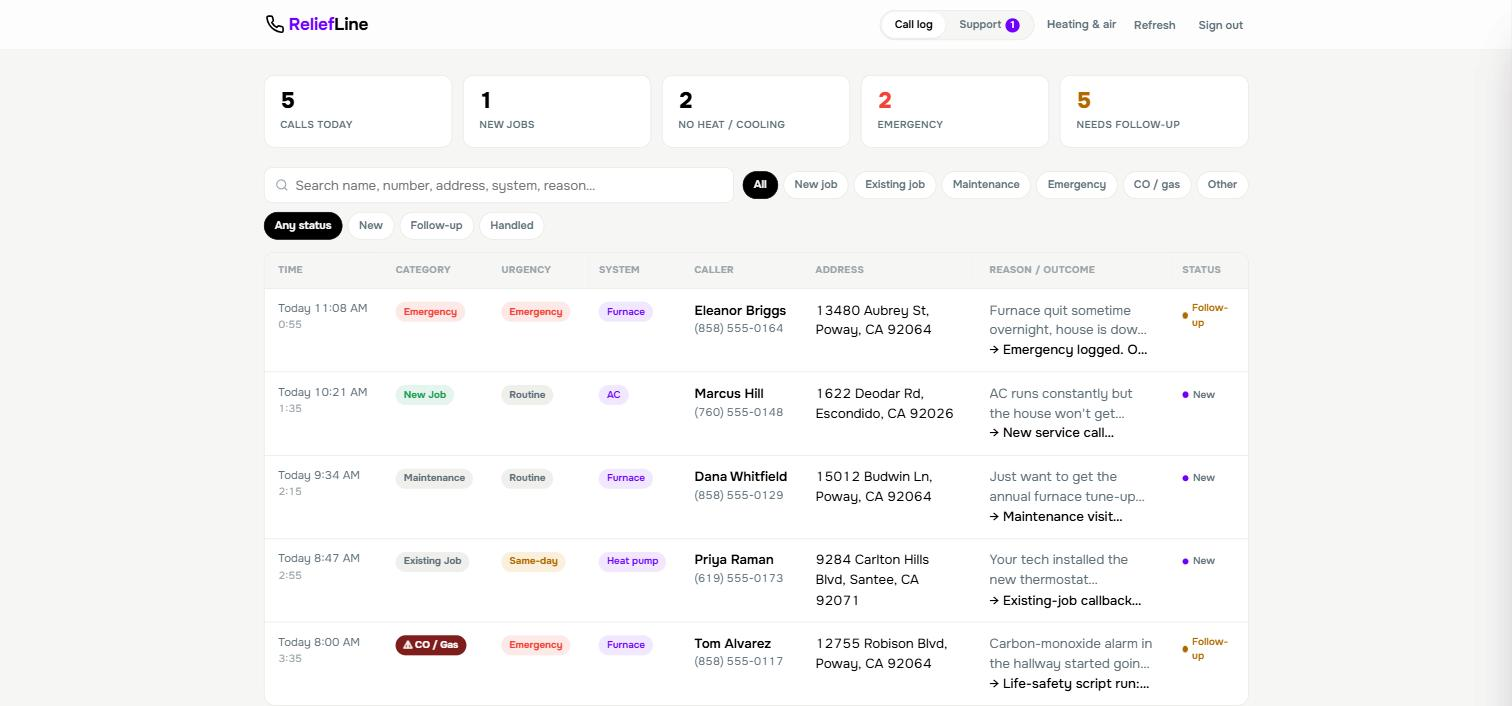The width and height of the screenshot is (1512, 706).
Task: Click the Refresh button
Action: click(x=1154, y=25)
